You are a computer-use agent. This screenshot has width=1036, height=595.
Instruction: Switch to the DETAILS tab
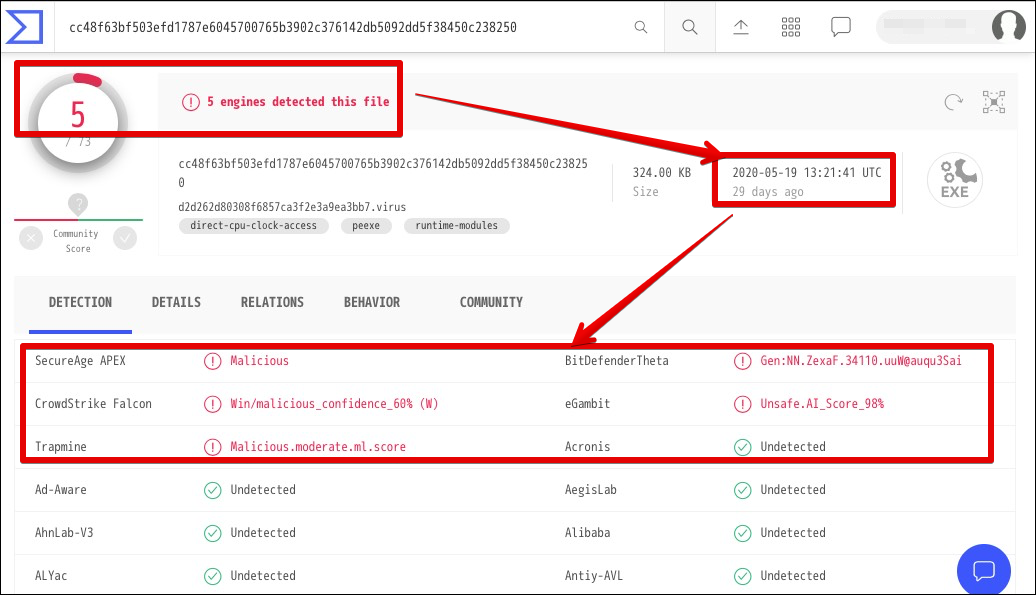(176, 302)
